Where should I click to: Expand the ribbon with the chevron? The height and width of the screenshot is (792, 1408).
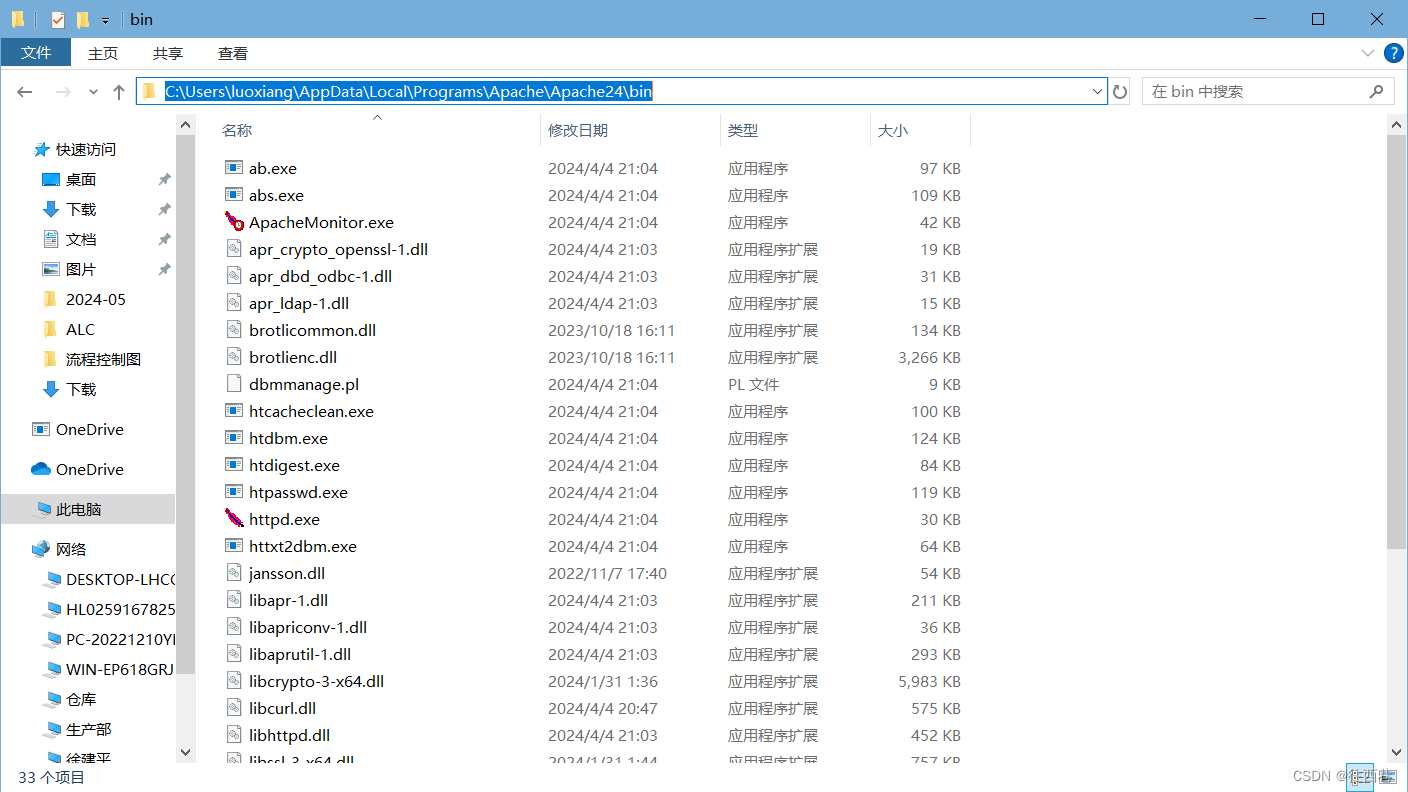1367,53
